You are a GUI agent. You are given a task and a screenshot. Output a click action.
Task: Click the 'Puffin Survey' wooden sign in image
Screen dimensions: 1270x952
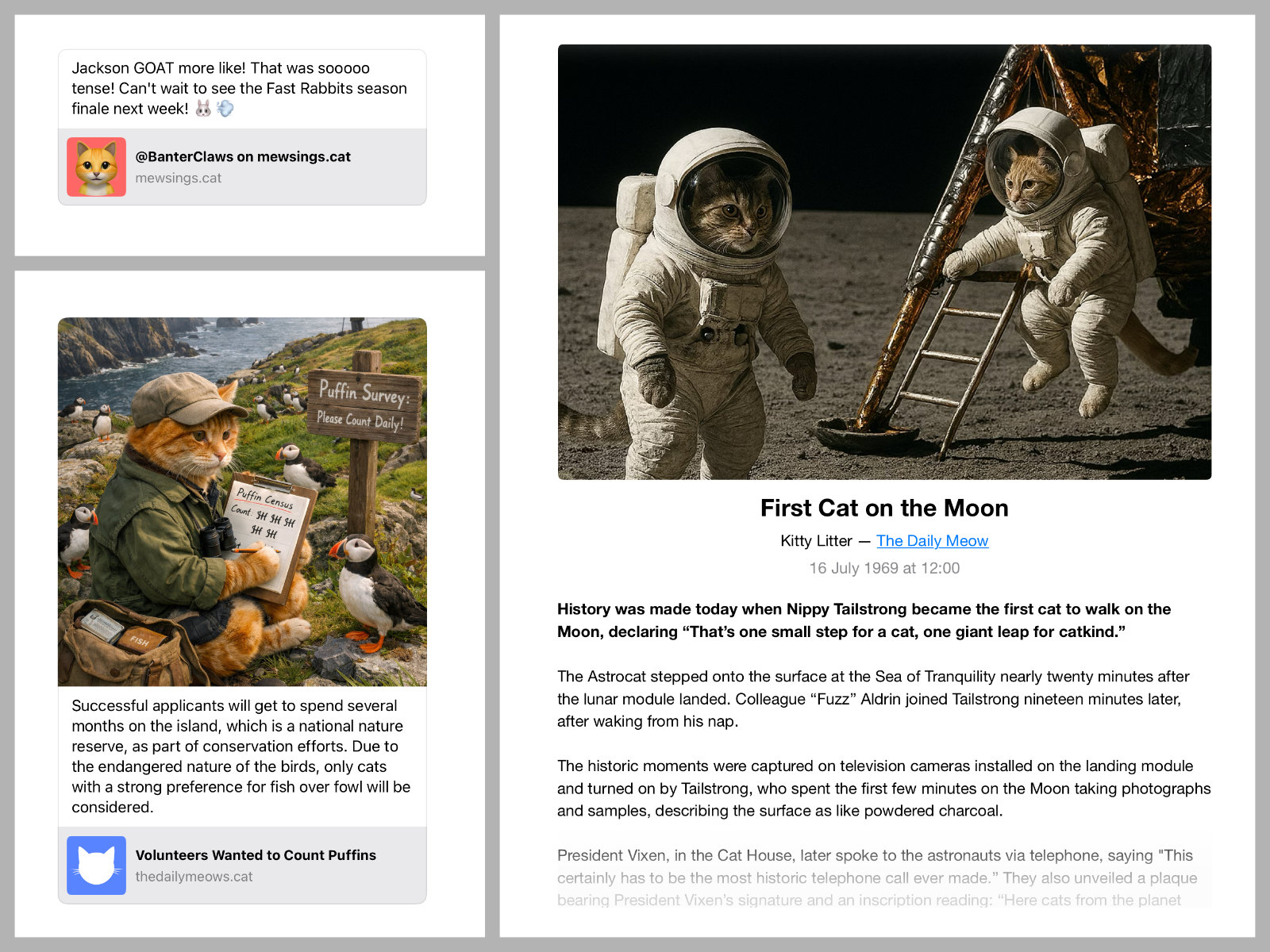coord(364,405)
